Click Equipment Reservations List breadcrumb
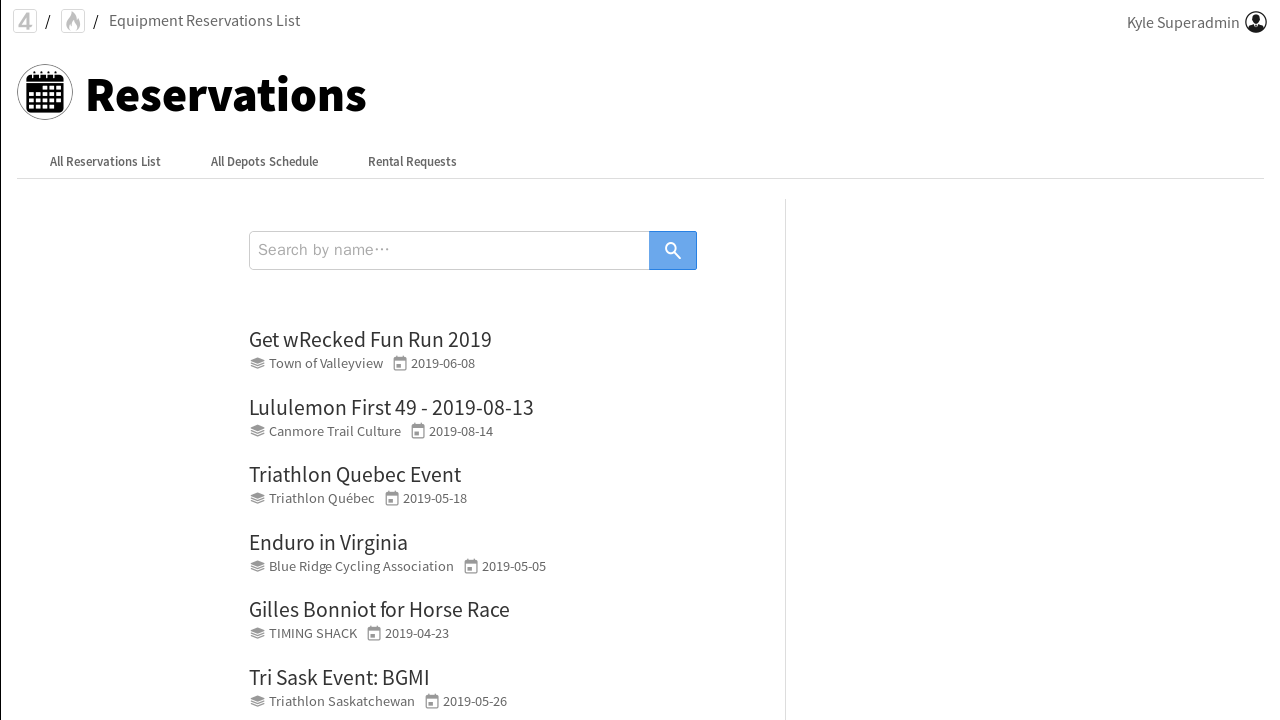This screenshot has height=720, width=1280. click(204, 21)
